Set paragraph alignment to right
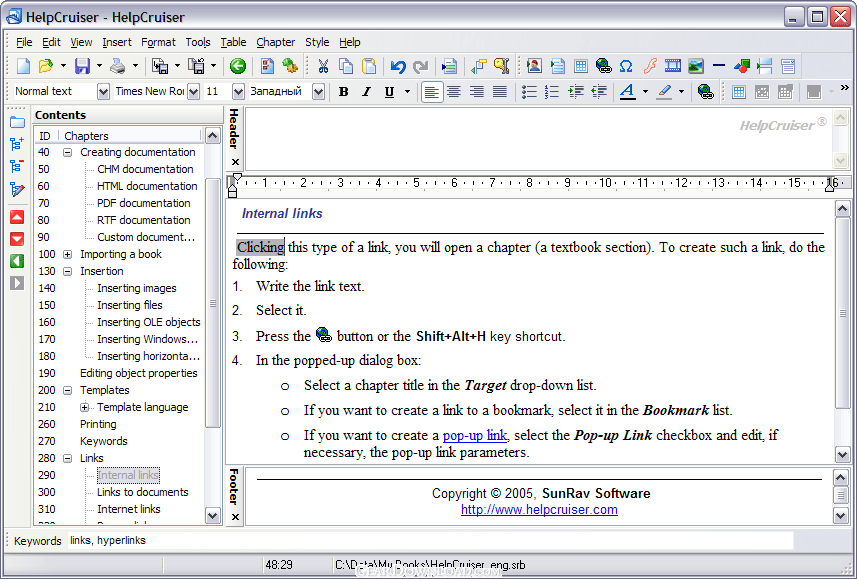Image resolution: width=857 pixels, height=579 pixels. [477, 92]
